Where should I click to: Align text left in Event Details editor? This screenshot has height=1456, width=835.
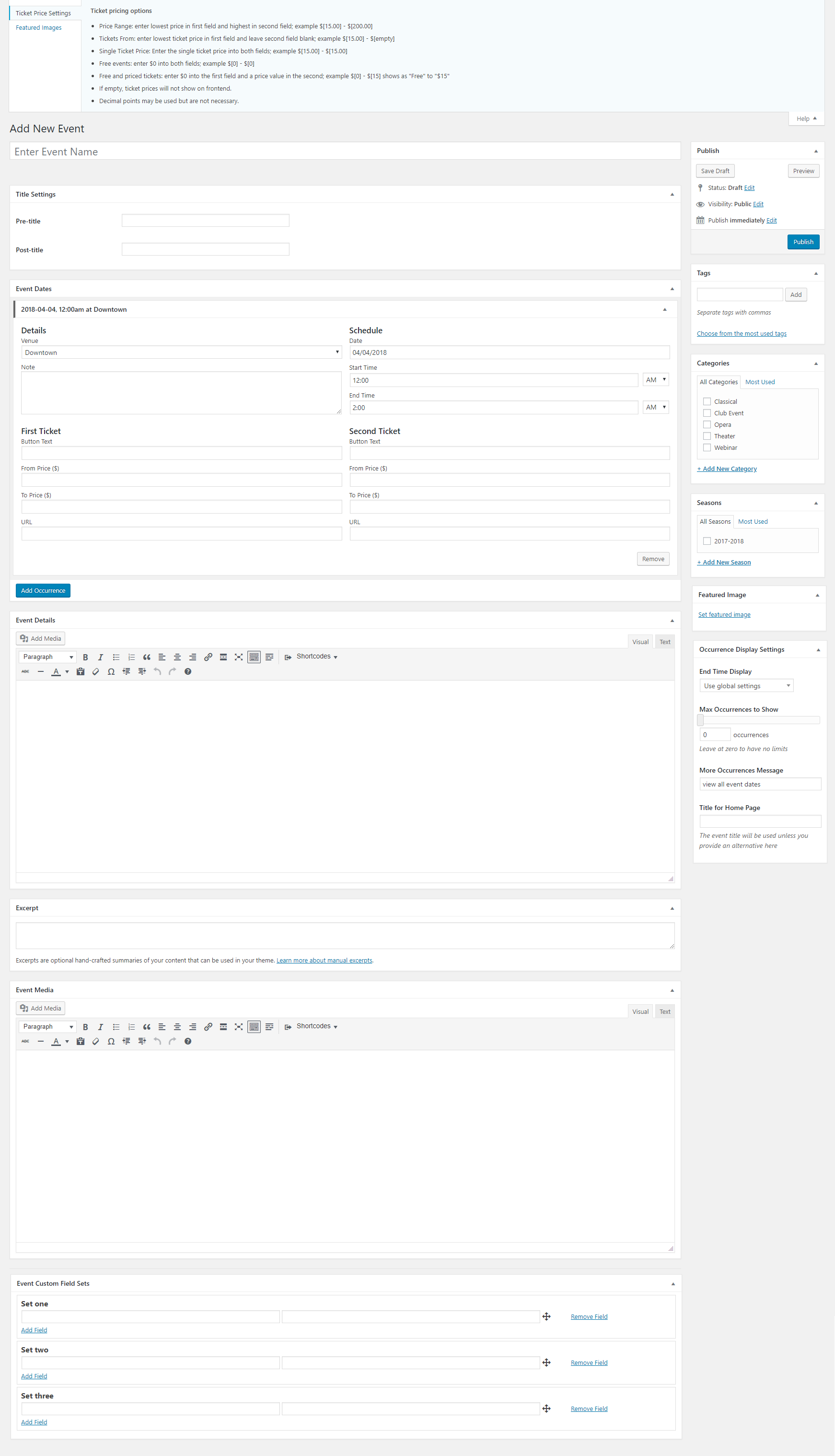pyautogui.click(x=162, y=657)
